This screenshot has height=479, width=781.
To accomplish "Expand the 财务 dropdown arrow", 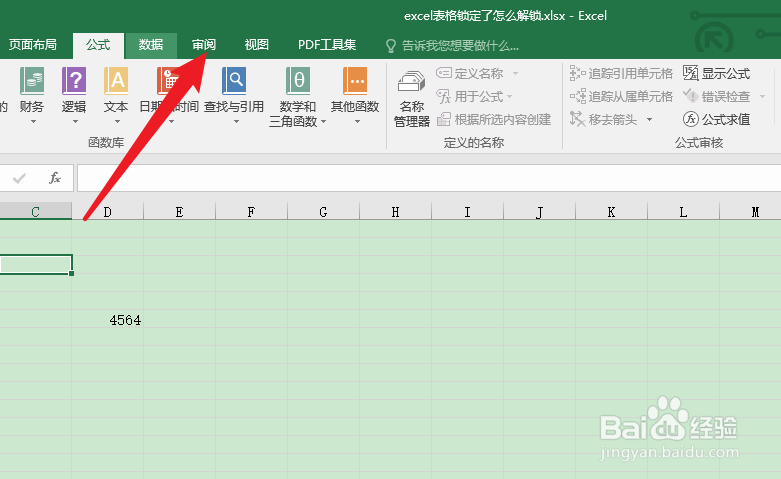I will [x=33, y=121].
